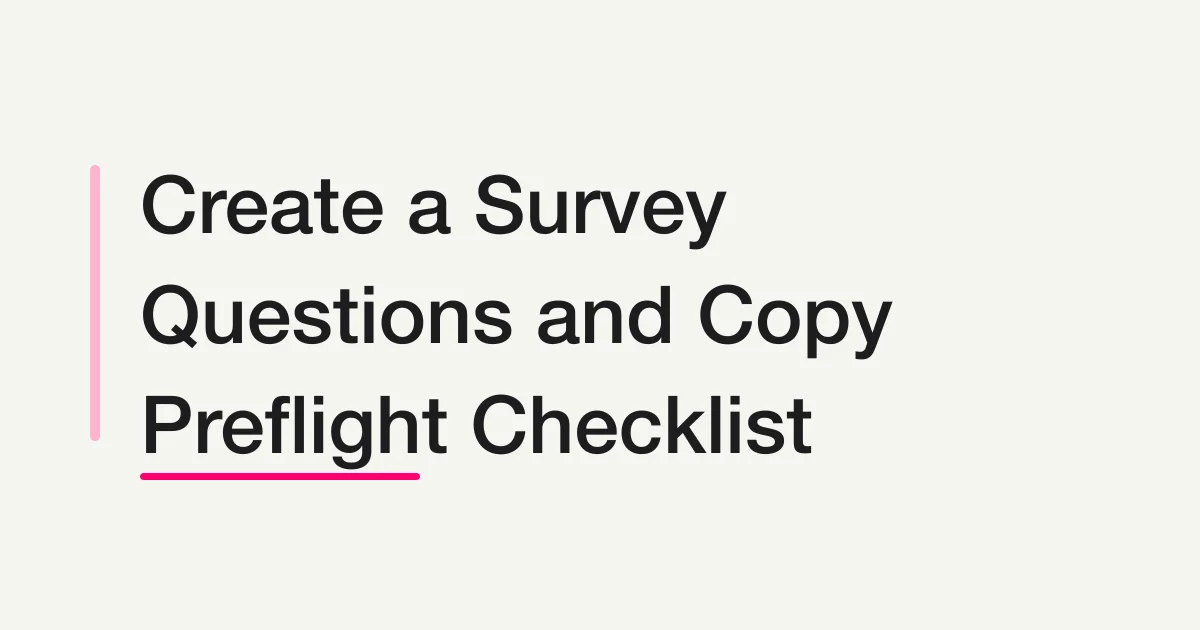Click the underlined word "Preflight"
Screen dimensions: 1200x630
tap(295, 428)
